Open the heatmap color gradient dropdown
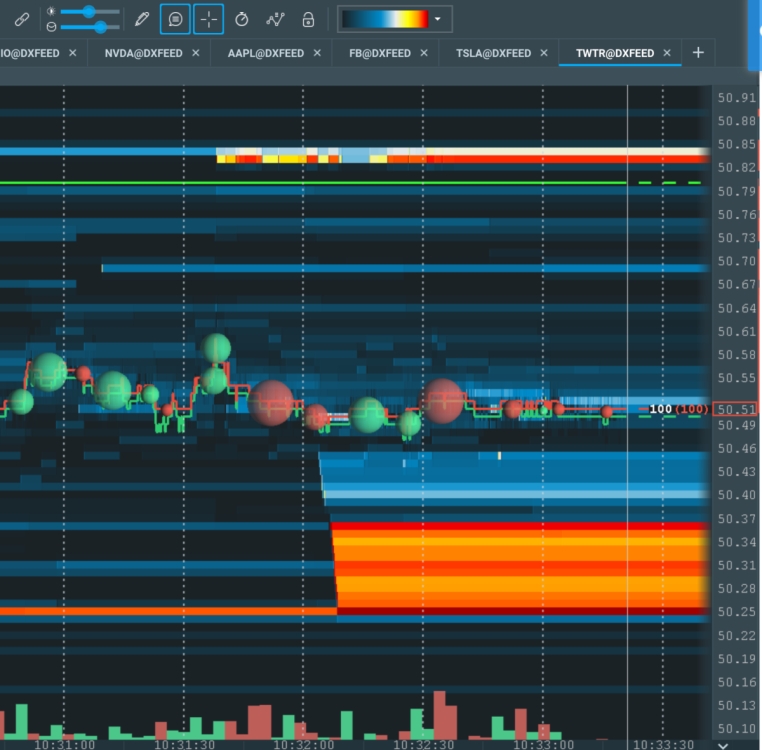Screen dimensions: 762x750 [438, 19]
